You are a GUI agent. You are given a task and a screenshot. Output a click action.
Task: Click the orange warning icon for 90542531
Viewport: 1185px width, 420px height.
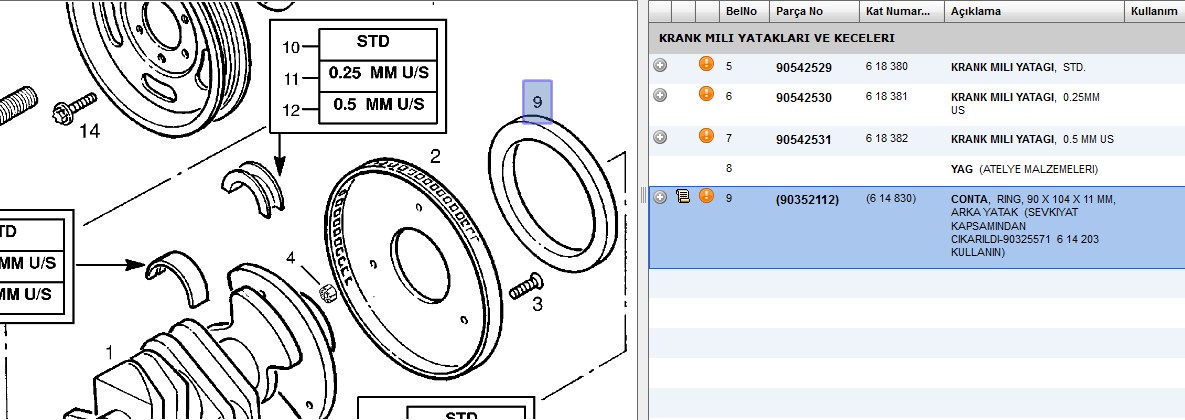(x=707, y=136)
